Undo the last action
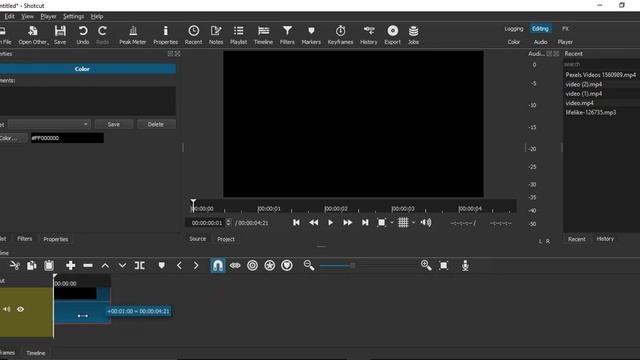640x360 pixels. (83, 35)
